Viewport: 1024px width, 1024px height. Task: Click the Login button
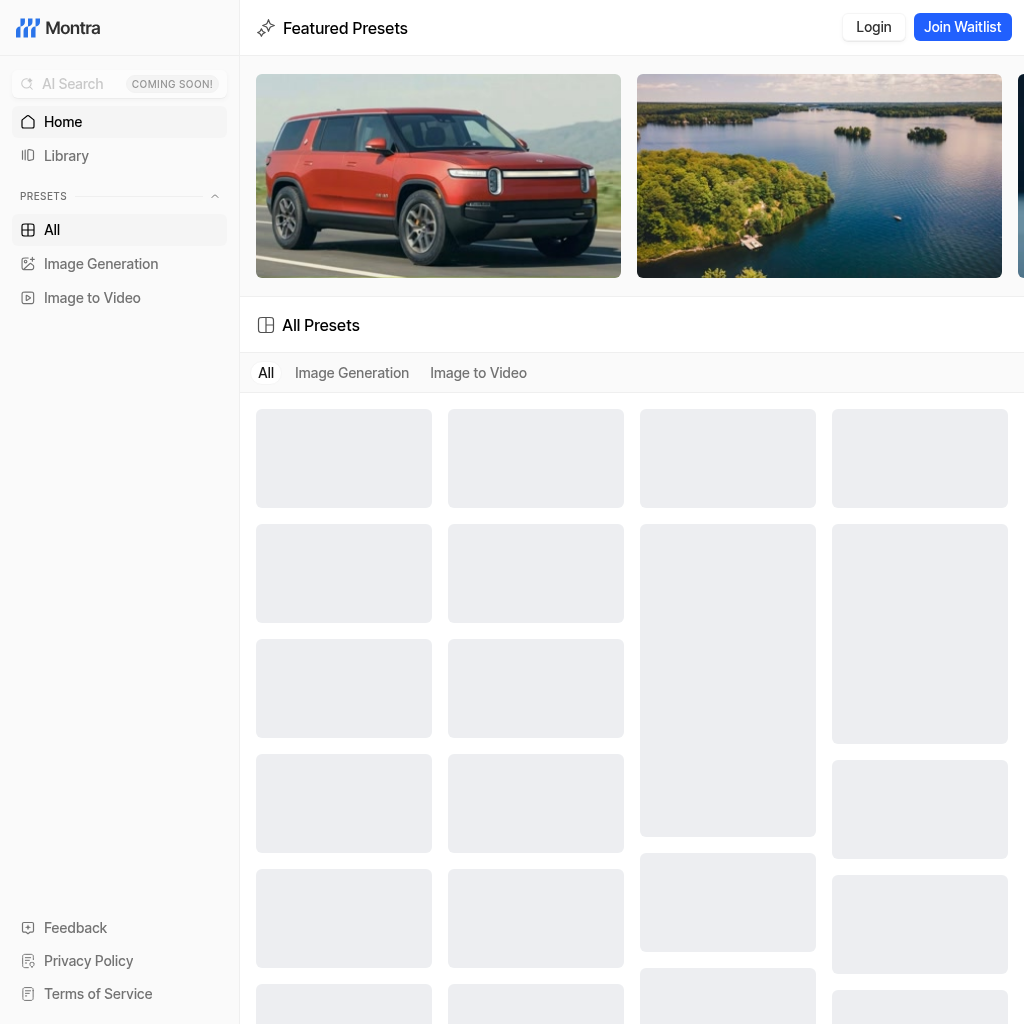(873, 27)
